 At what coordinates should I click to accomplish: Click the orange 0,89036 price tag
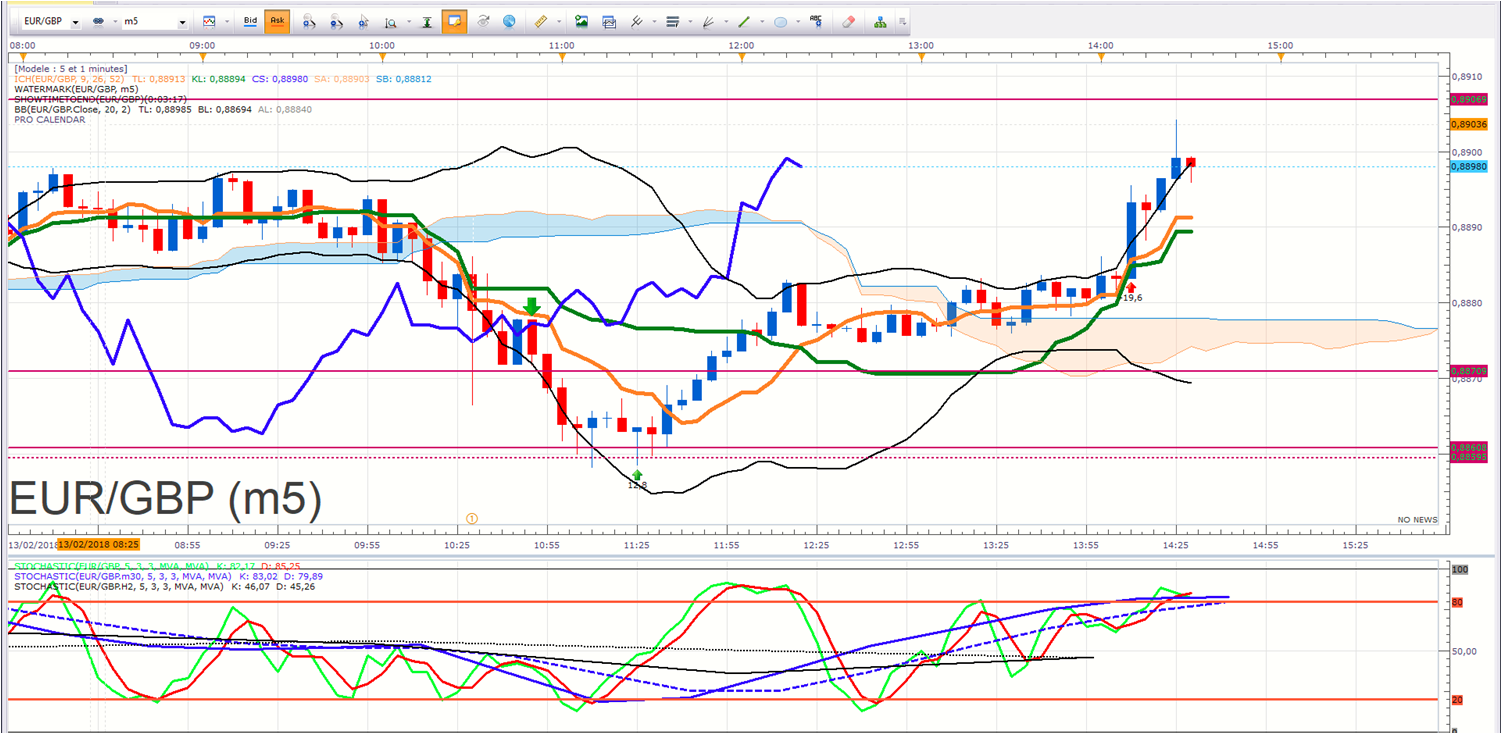(x=1468, y=124)
